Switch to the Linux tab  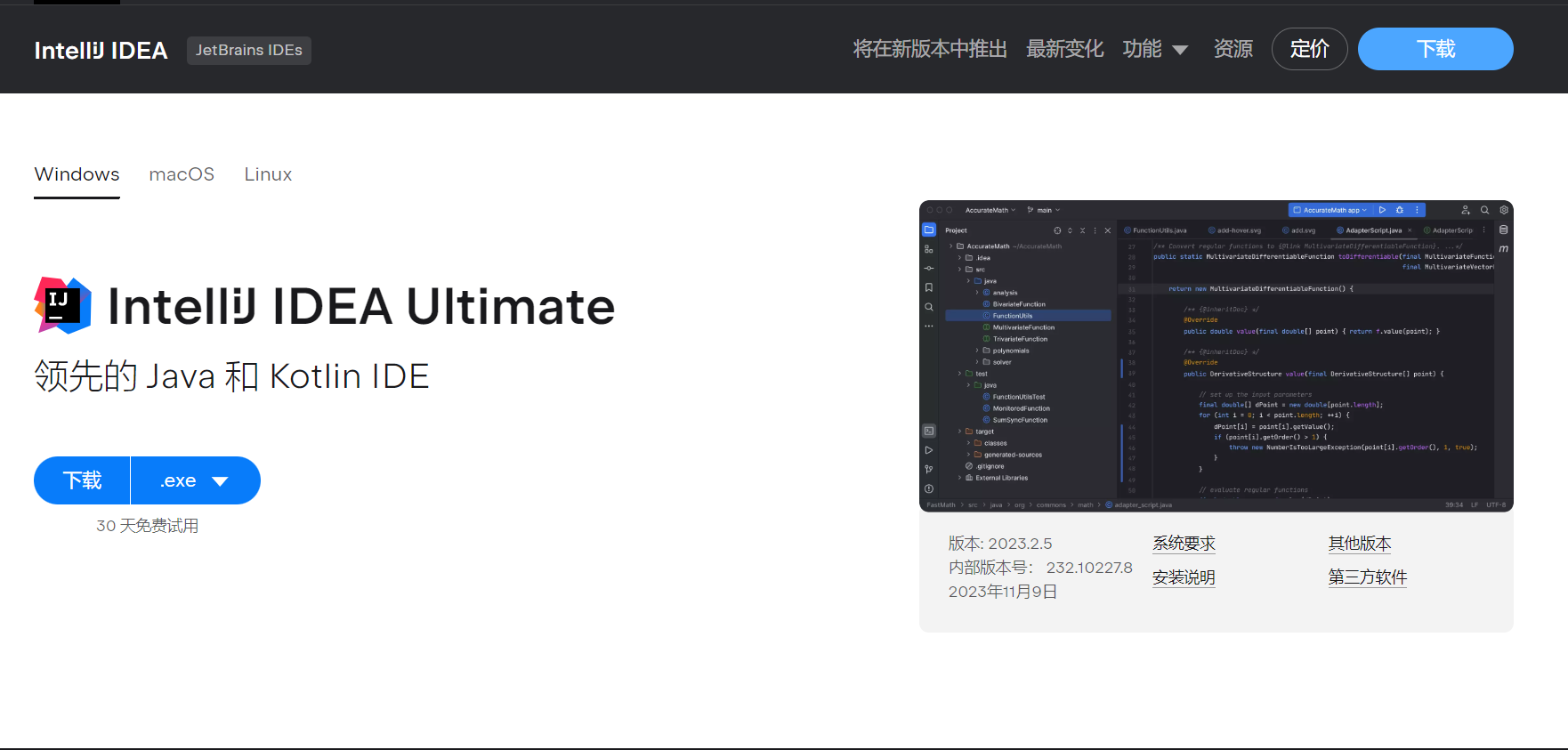268,174
